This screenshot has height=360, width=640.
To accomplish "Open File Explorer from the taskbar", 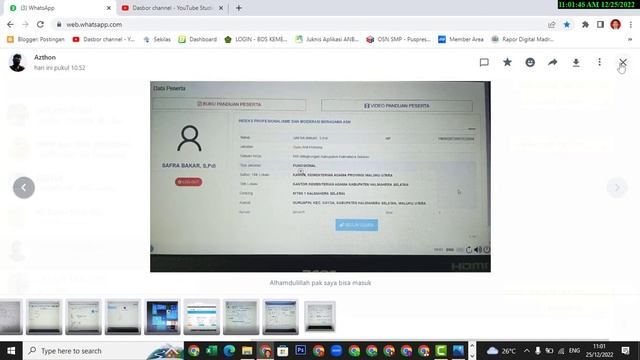I will [247, 351].
